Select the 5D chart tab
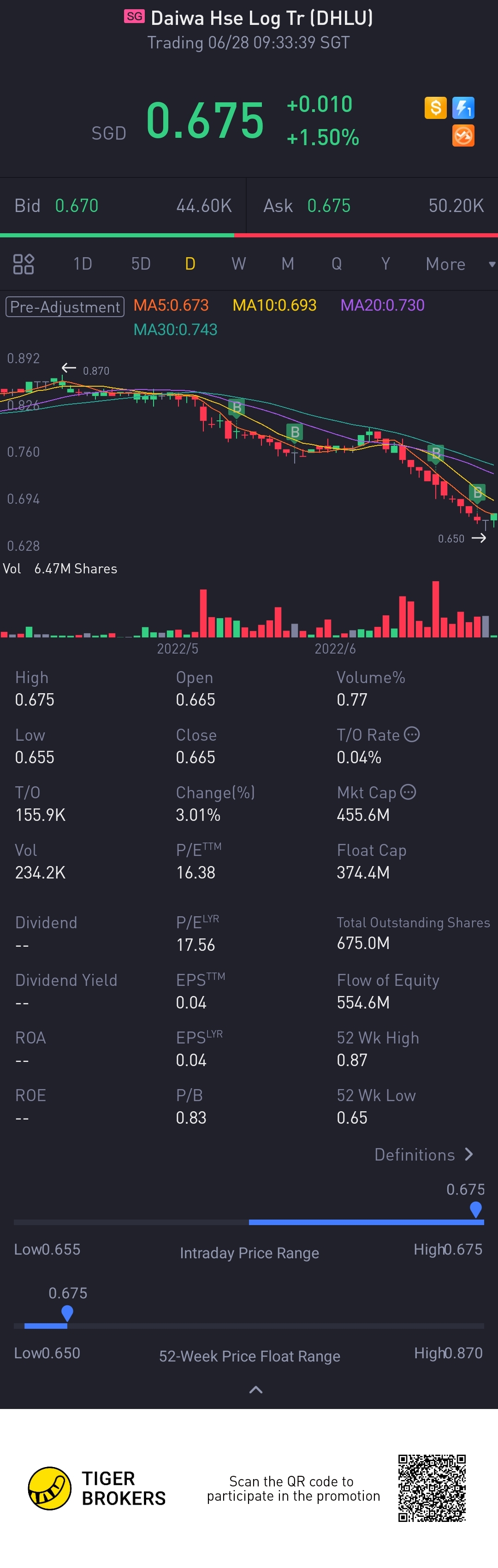Screen dimensions: 498x1568 141,264
